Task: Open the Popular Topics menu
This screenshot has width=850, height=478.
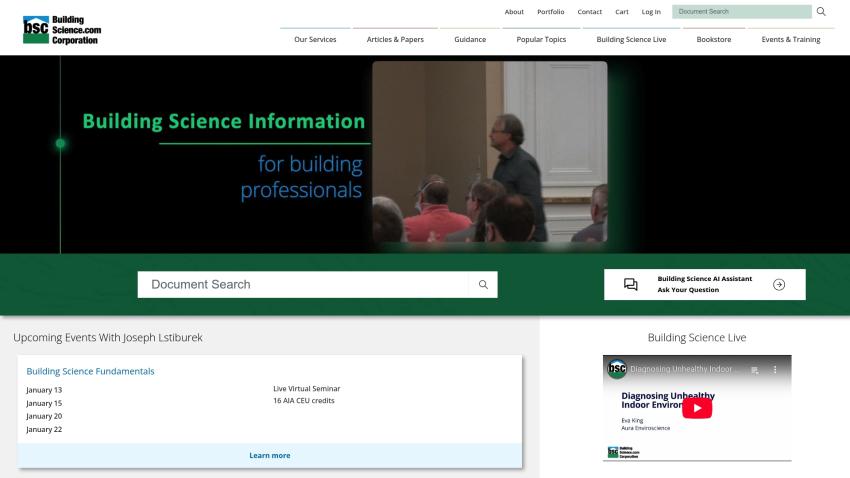Action: click(541, 40)
